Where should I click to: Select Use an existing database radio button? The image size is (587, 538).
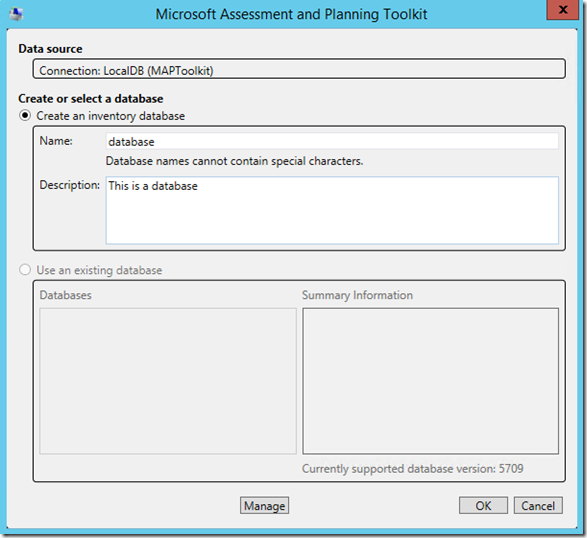tap(25, 270)
